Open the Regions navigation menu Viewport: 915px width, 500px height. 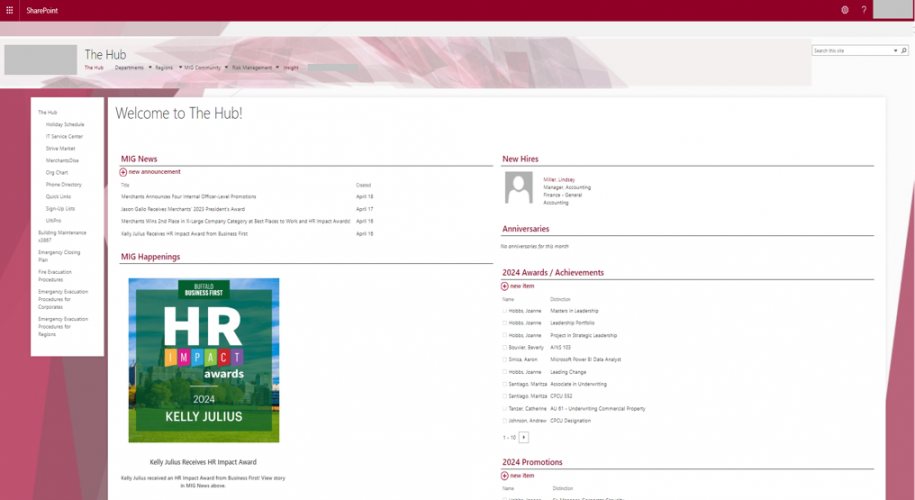pos(164,68)
